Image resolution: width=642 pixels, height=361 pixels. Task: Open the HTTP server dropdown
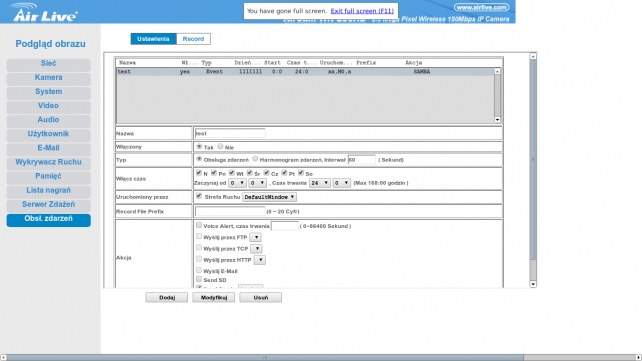260,260
